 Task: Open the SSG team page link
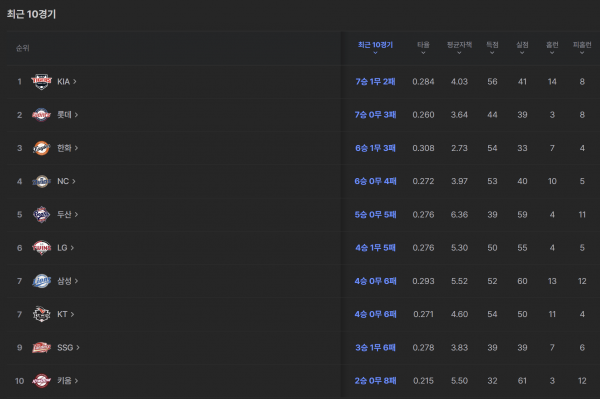point(68,347)
